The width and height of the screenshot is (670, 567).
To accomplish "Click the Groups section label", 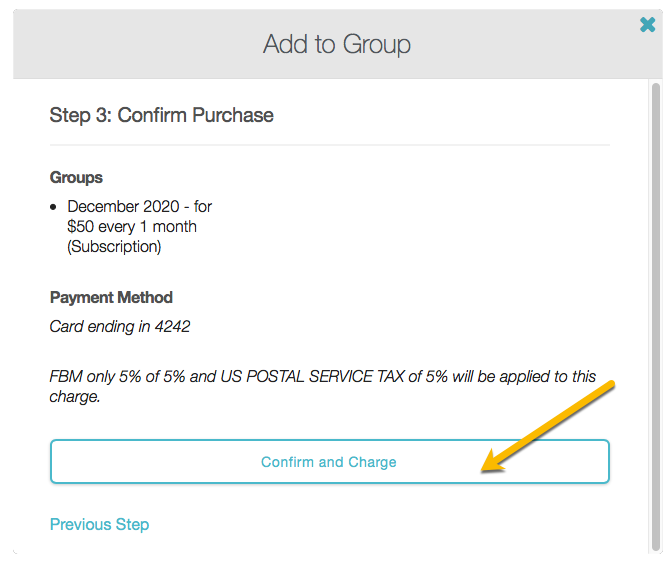I will (76, 177).
